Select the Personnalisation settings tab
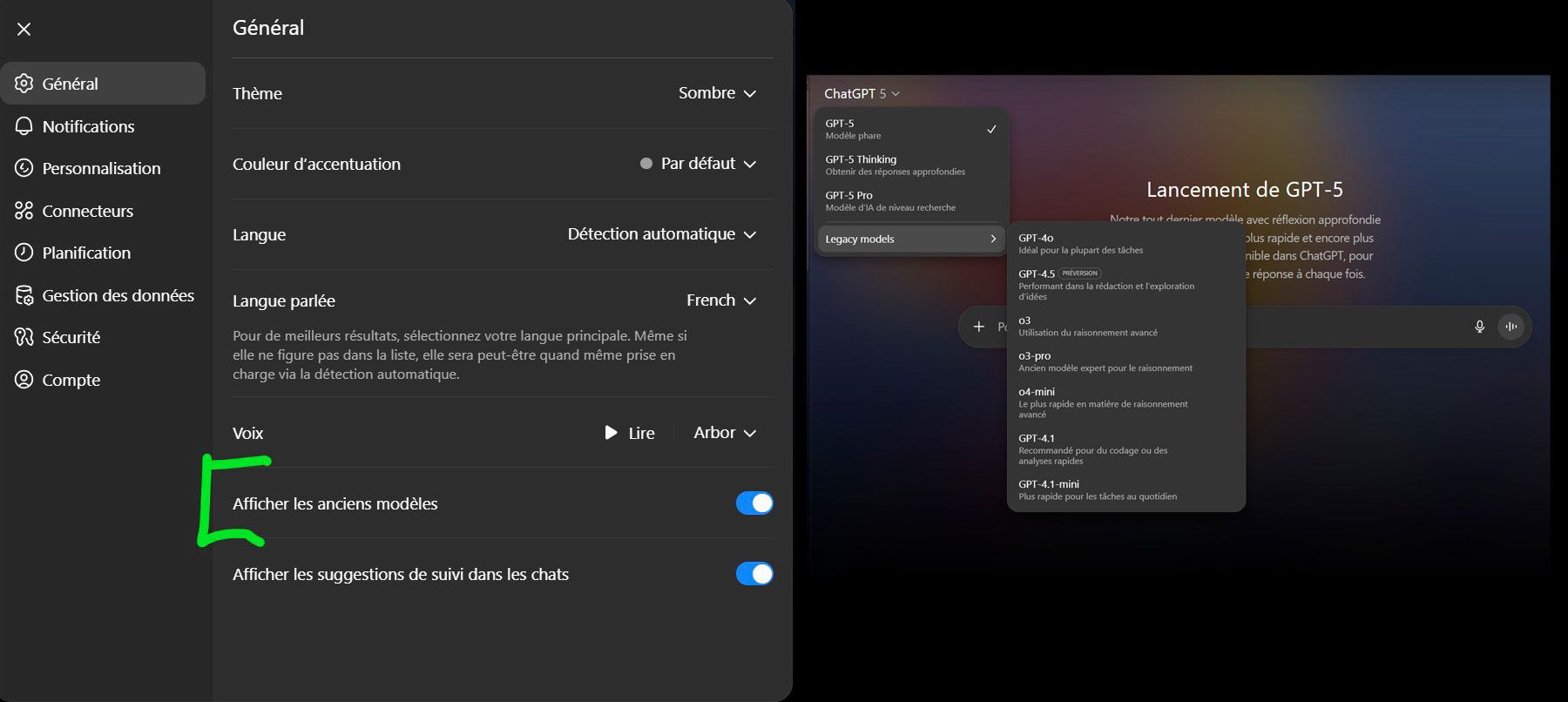 tap(103, 168)
